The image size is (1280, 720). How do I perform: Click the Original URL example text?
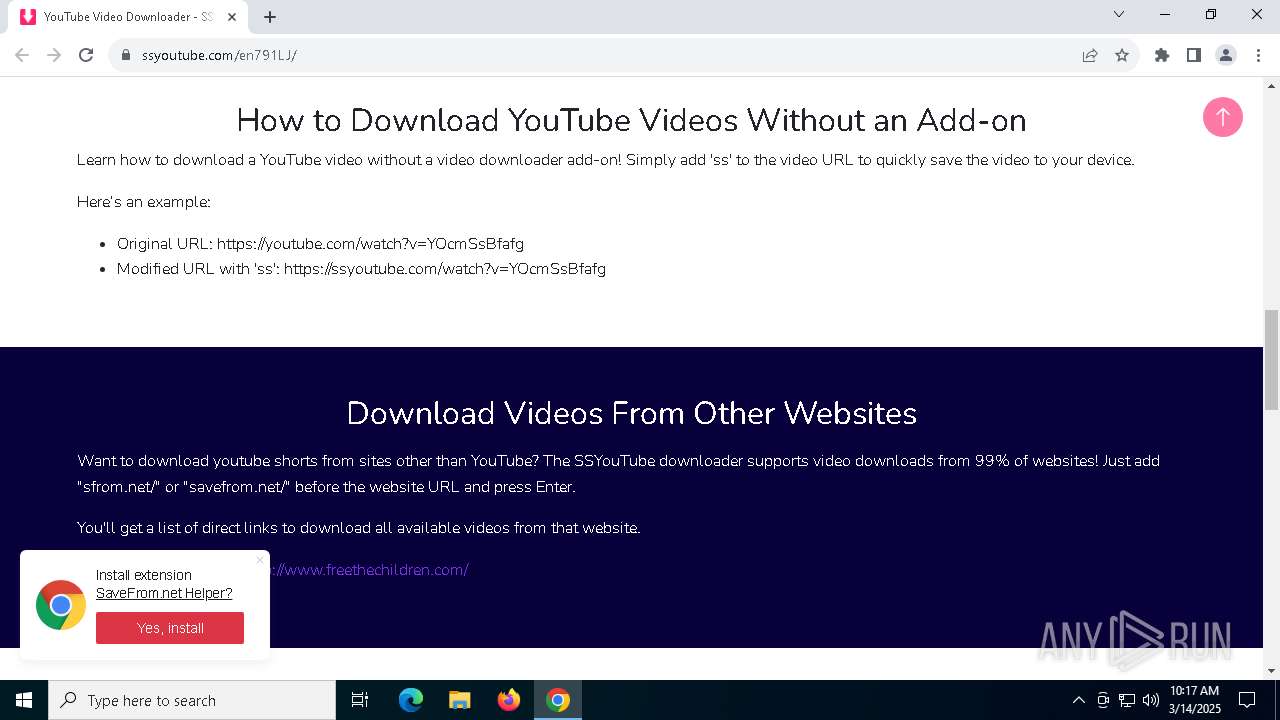(320, 244)
